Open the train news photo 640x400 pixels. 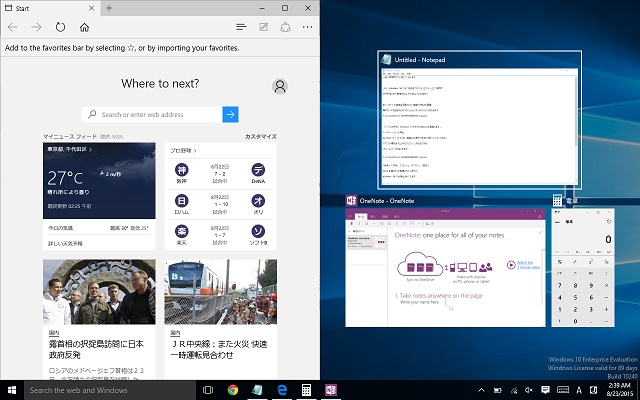coord(220,292)
